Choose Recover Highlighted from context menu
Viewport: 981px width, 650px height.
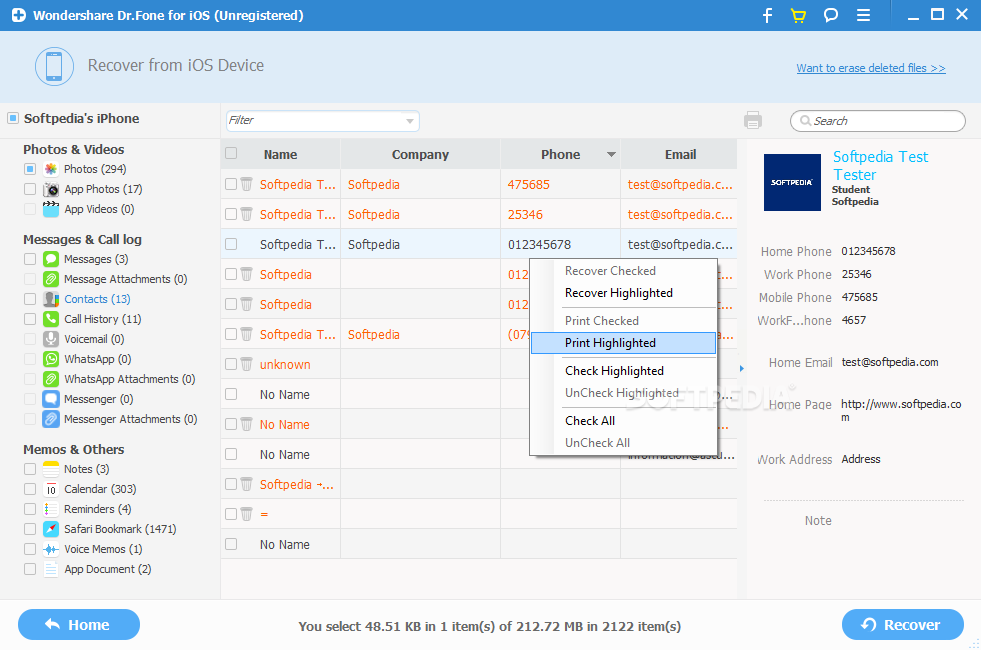pyautogui.click(x=623, y=293)
